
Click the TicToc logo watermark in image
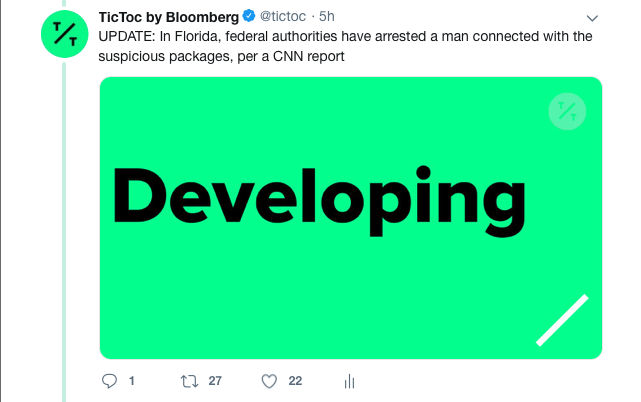568,110
